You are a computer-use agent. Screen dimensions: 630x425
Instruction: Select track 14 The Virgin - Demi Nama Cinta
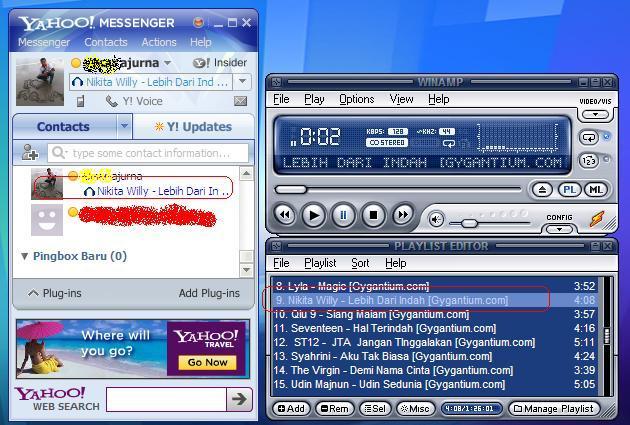[x=435, y=370]
